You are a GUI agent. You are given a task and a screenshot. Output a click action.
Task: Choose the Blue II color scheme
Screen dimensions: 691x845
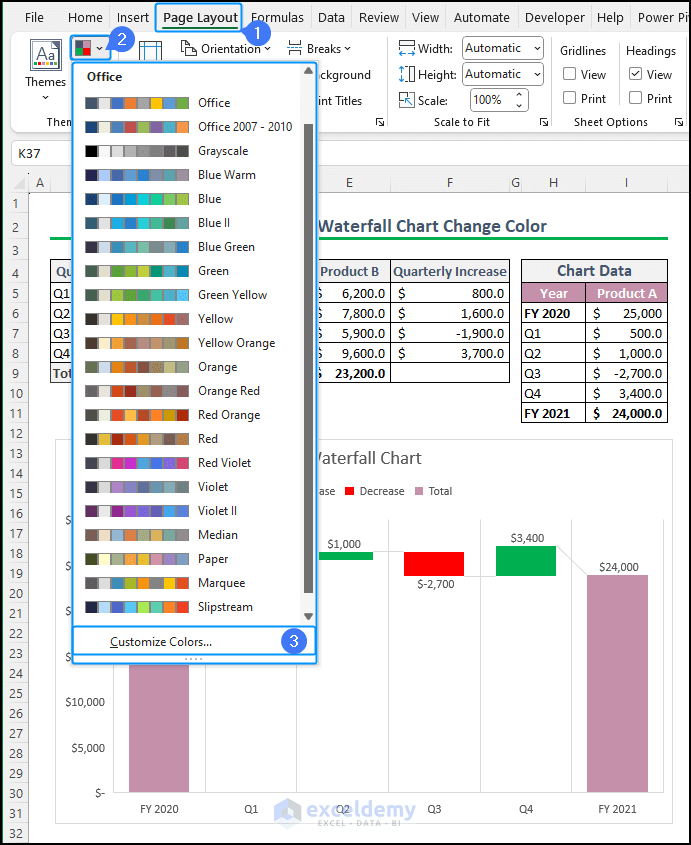pos(189,223)
